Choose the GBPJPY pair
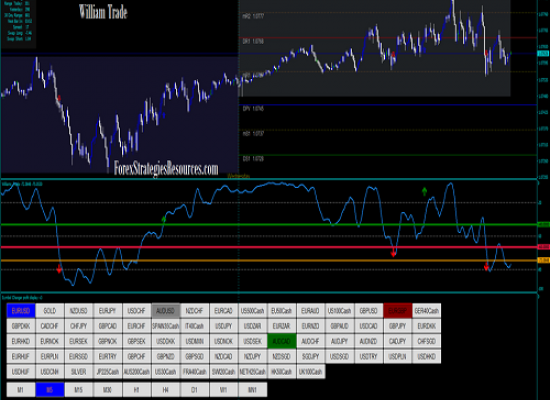Viewport: 550px width, 400px height. pos(398,326)
